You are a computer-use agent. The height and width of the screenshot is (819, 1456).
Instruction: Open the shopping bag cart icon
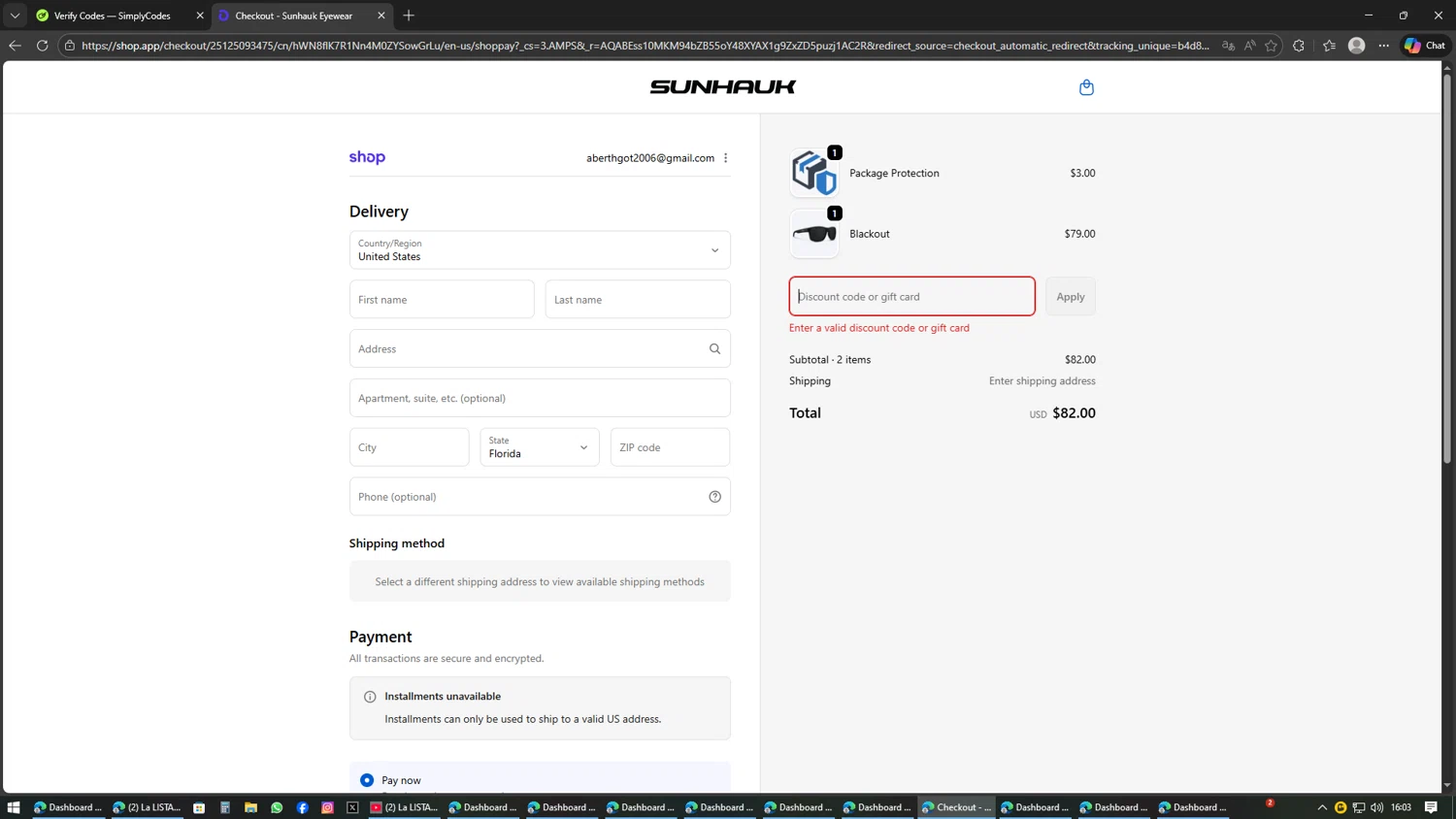point(1086,87)
